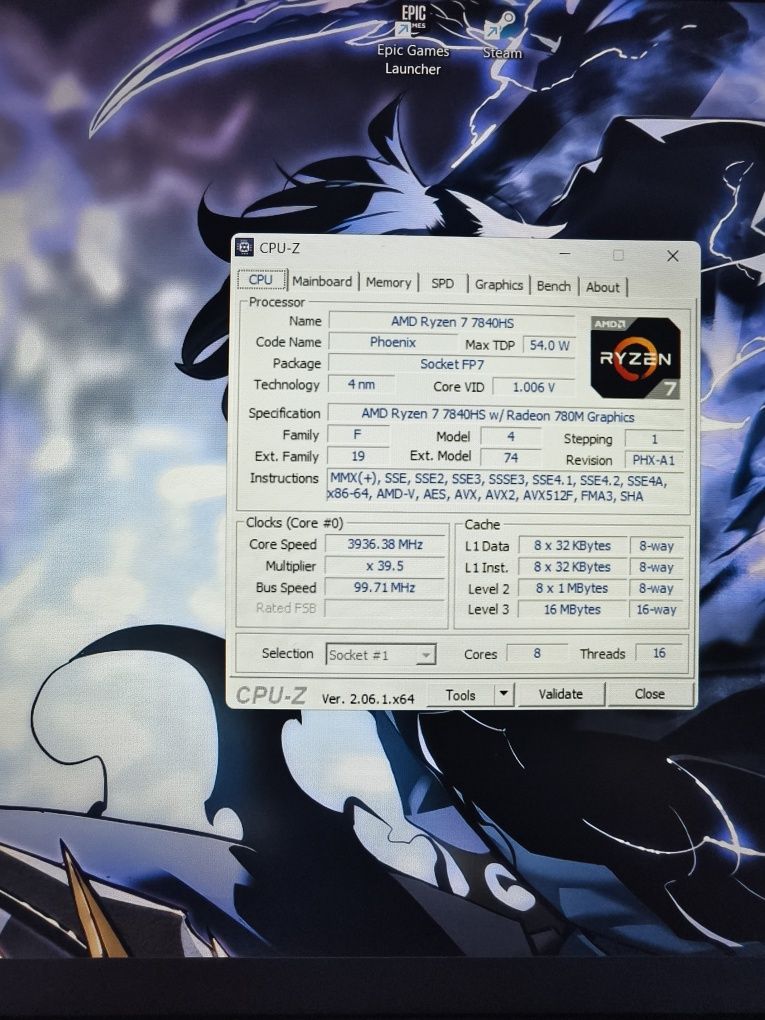This screenshot has width=765, height=1020.
Task: Click the empty Rated FSB field
Action: click(385, 609)
